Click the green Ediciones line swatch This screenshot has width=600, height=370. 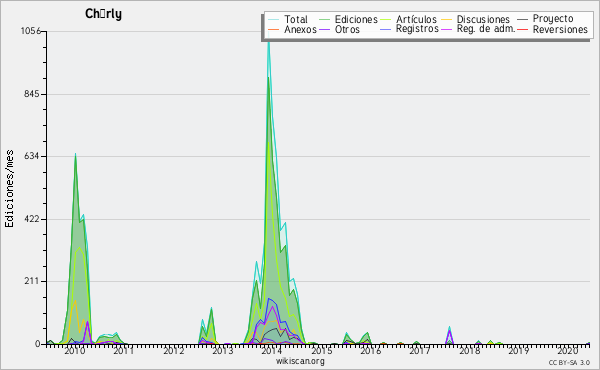(x=324, y=20)
